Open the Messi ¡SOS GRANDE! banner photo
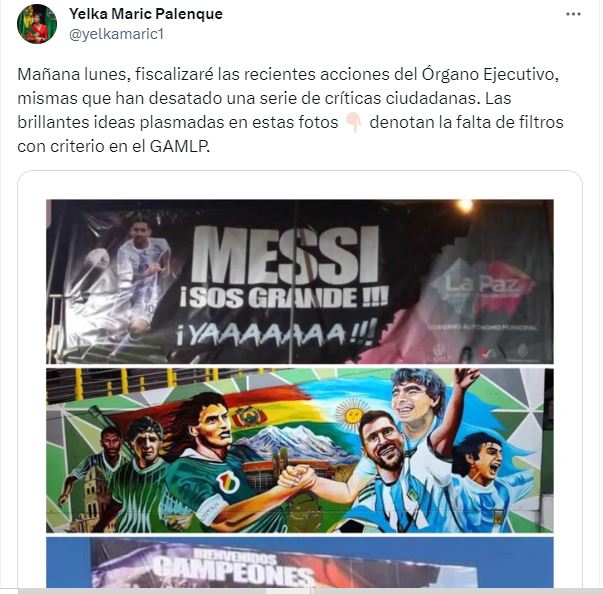This screenshot has height=594, width=603. tap(300, 282)
